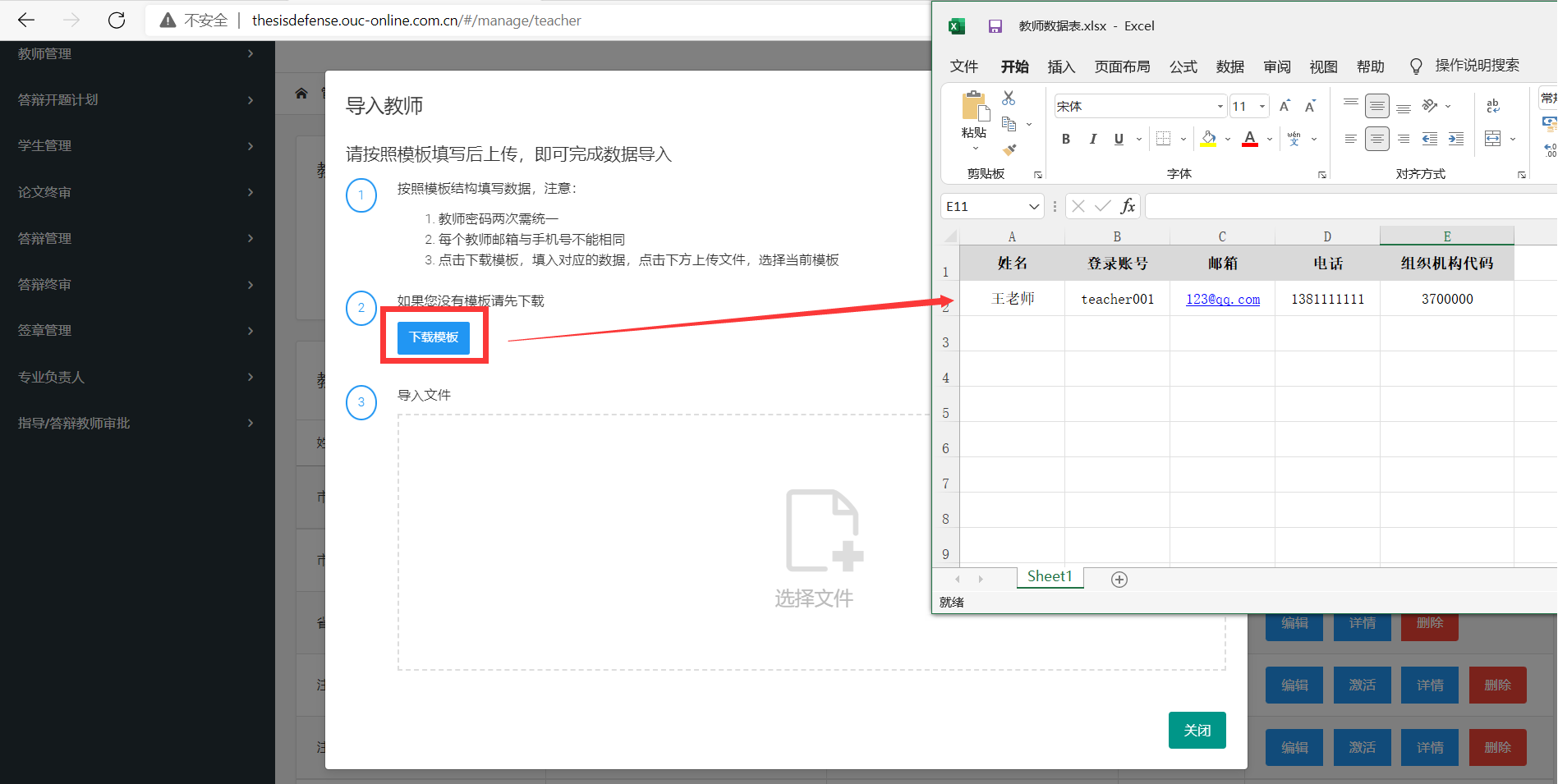1558x784 pixels.
Task: Click the 123@qq.com email link cell
Action: (x=1223, y=299)
